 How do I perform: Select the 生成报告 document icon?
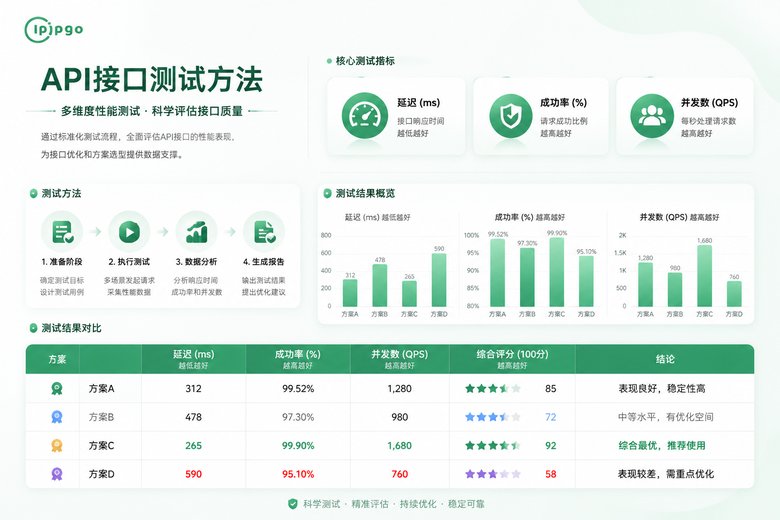(x=264, y=231)
